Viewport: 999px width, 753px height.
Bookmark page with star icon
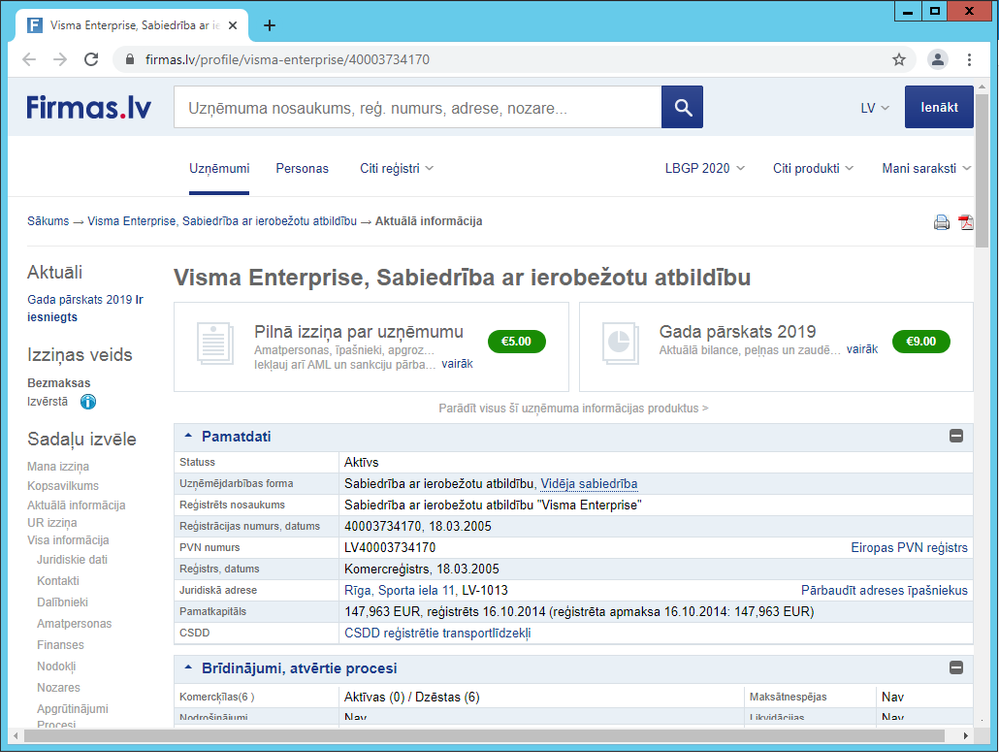pyautogui.click(x=898, y=60)
